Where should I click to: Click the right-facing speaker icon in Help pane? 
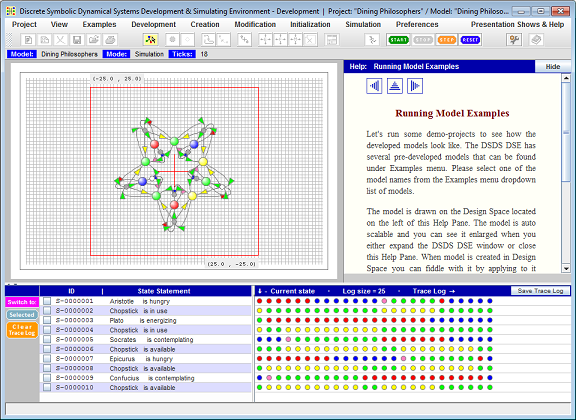tap(415, 86)
